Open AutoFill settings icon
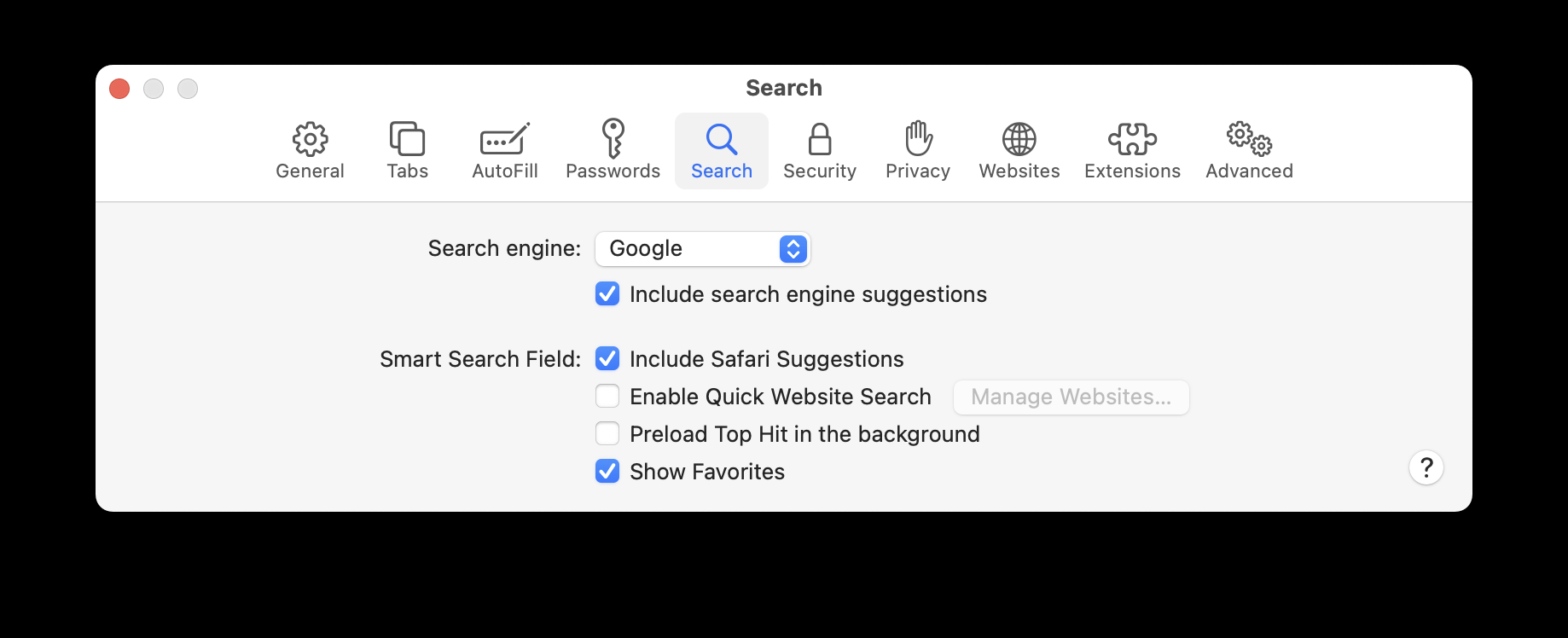This screenshot has height=638, width=1568. [504, 139]
